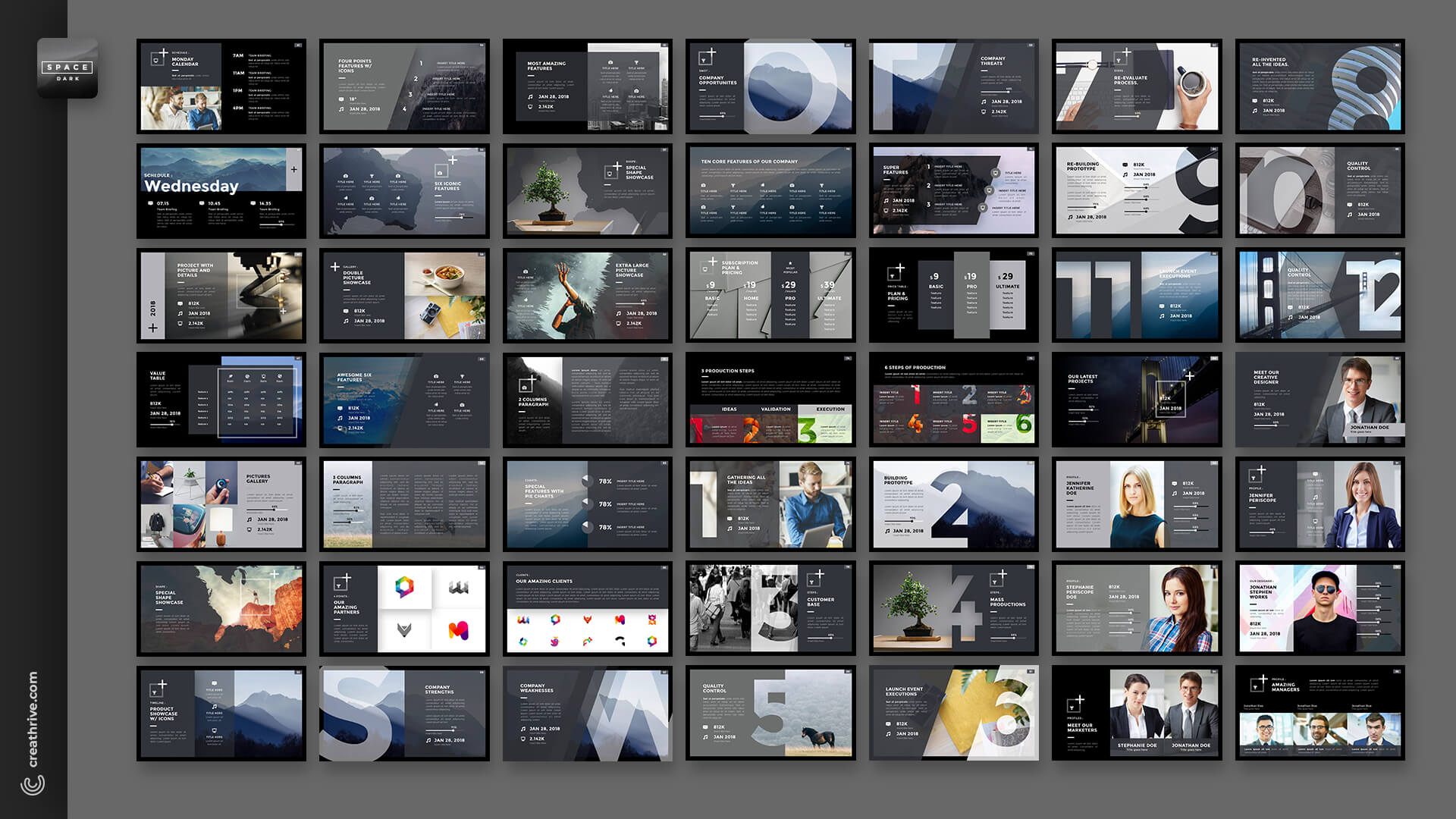Click plus icon on Wednesday slide
1456x819 pixels.
click(294, 169)
